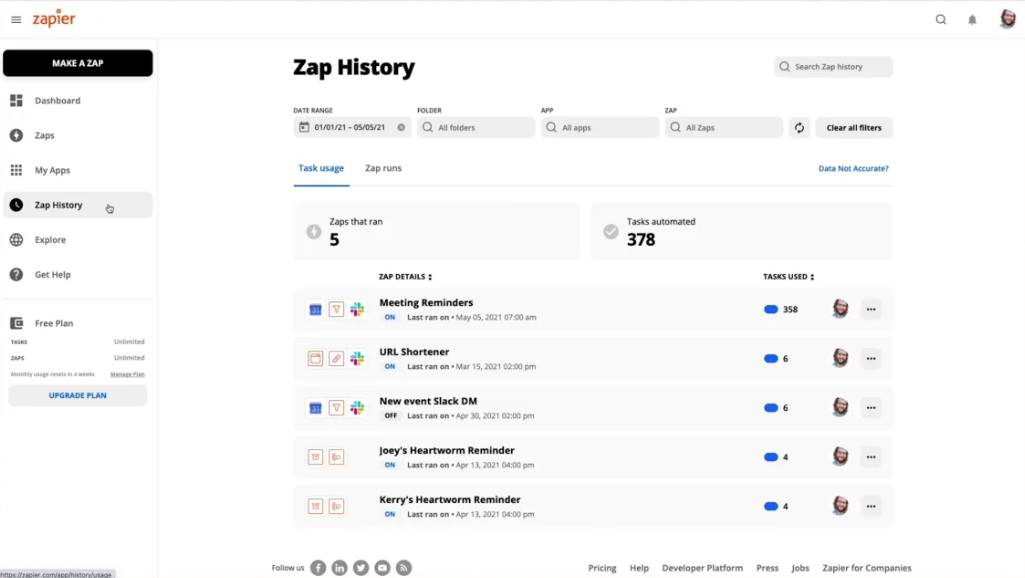Open the All apps filter dropdown
The image size is (1025, 578).
(x=599, y=127)
